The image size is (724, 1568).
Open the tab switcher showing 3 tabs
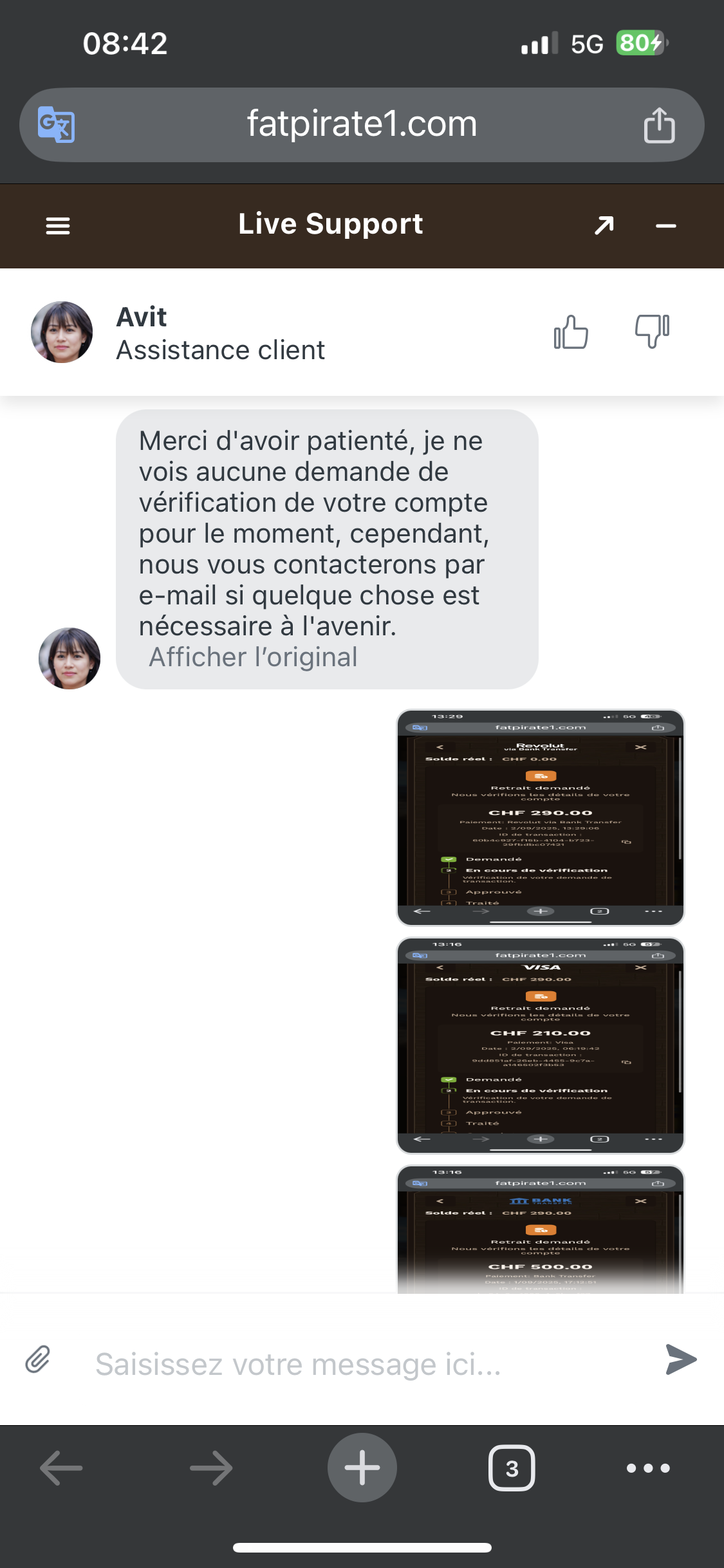tap(512, 1468)
